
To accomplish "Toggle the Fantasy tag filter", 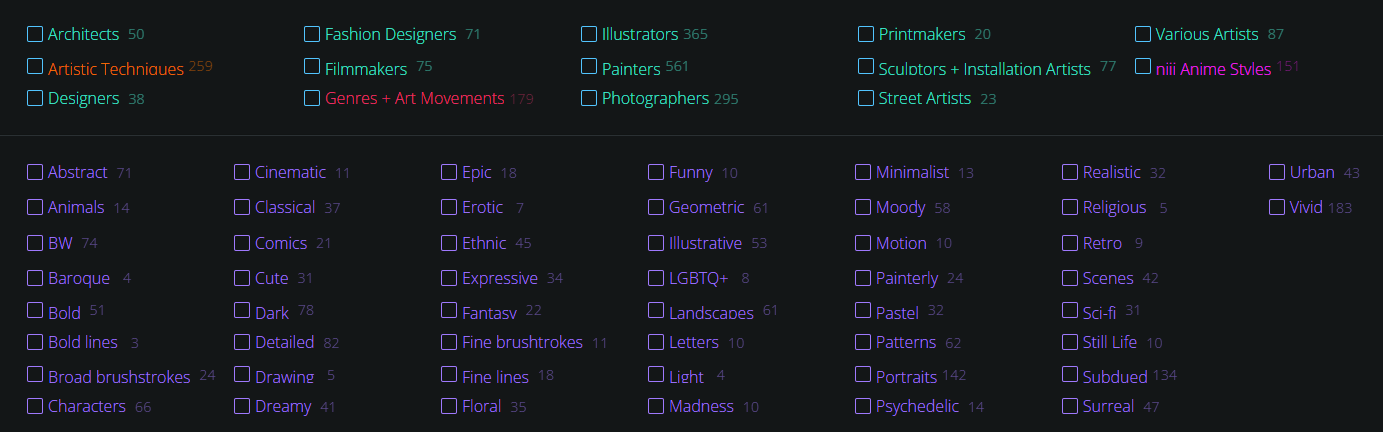I will click(449, 310).
